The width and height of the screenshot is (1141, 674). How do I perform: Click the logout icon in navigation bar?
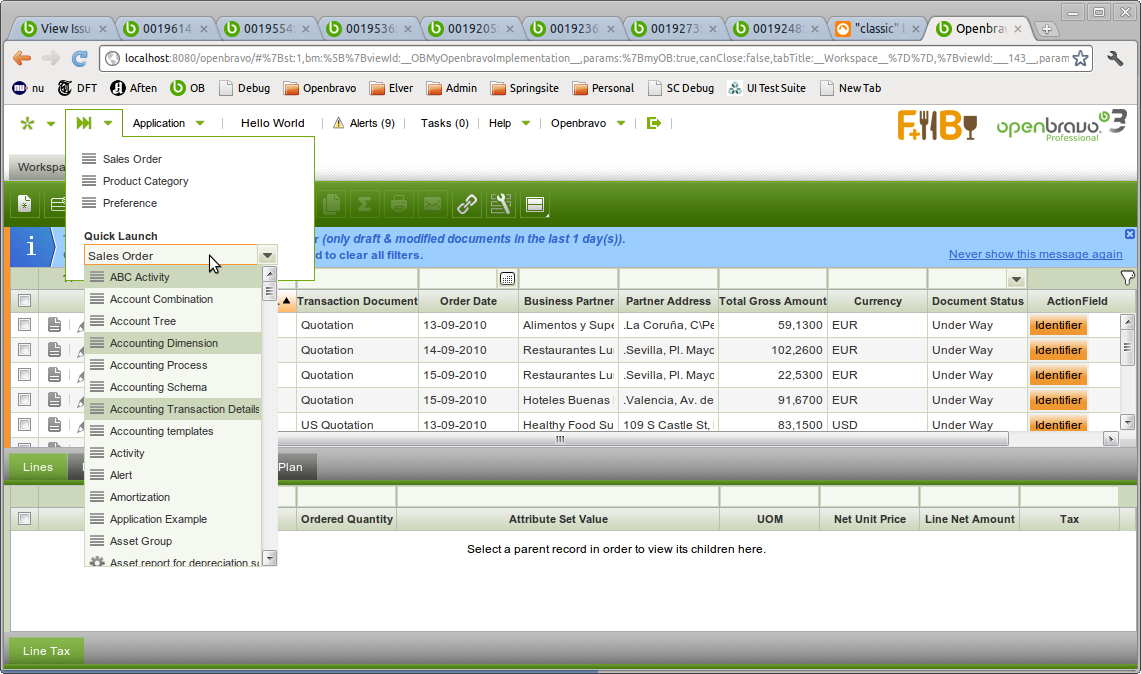tap(654, 123)
